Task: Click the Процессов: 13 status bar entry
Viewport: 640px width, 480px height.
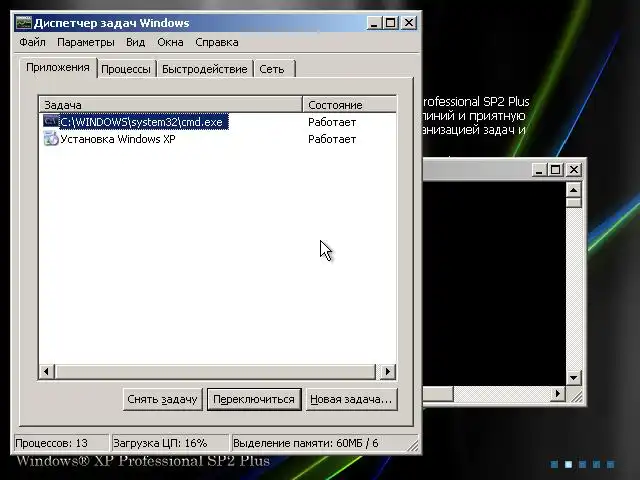Action: point(61,443)
